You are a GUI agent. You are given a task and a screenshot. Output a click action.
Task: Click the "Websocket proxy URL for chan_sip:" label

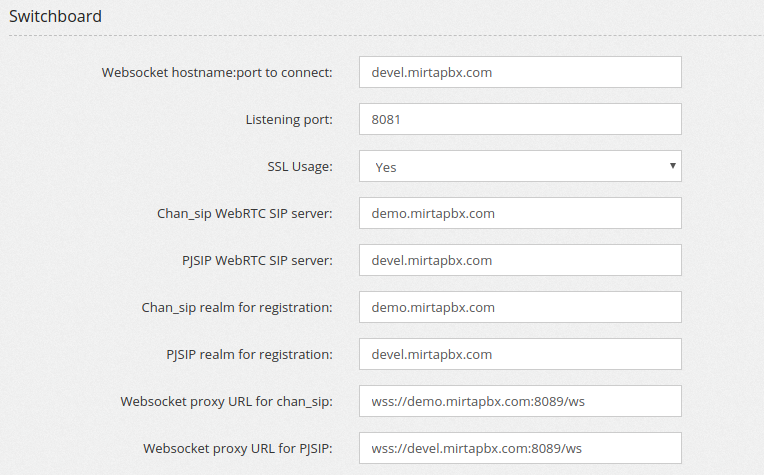pyautogui.click(x=227, y=401)
